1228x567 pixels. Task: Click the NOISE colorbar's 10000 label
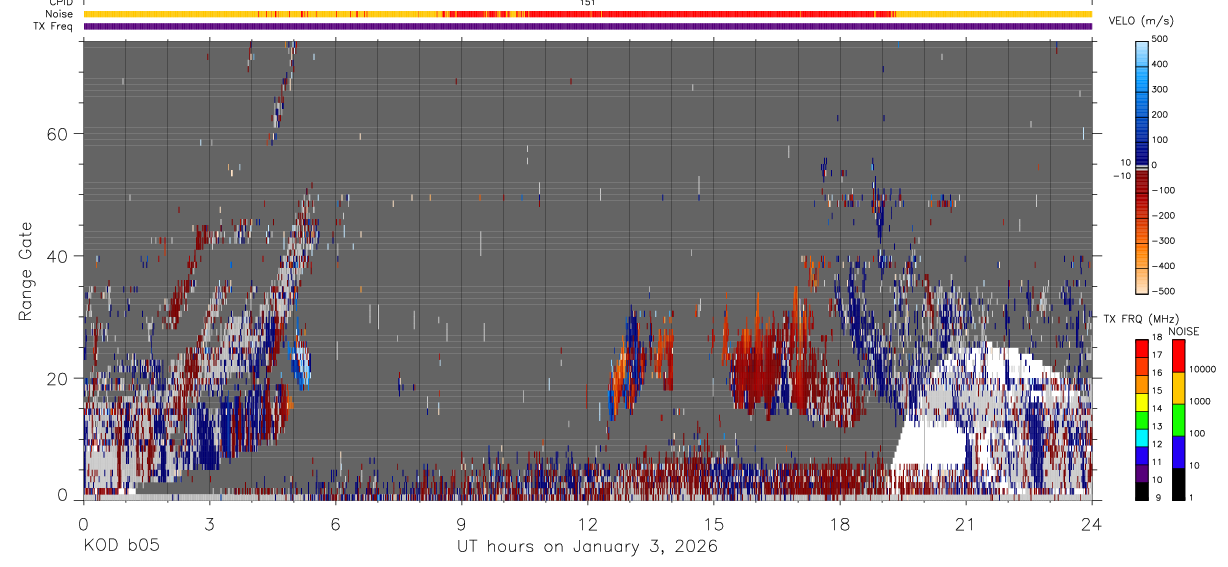pos(1205,369)
